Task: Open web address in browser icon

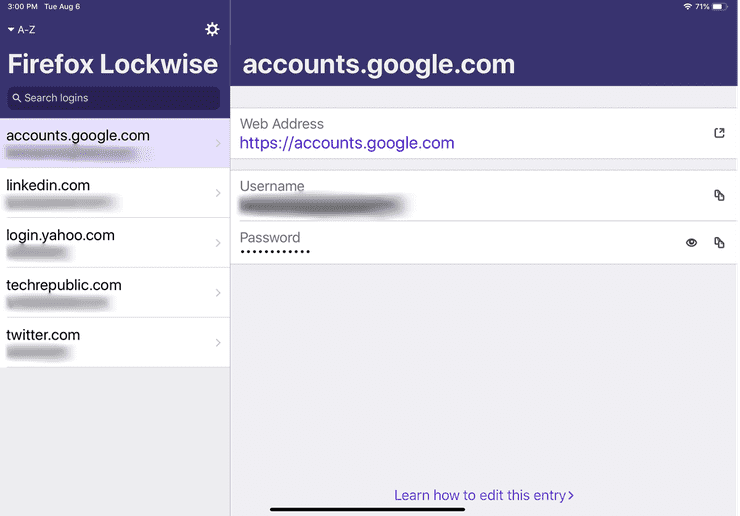Action: (719, 133)
